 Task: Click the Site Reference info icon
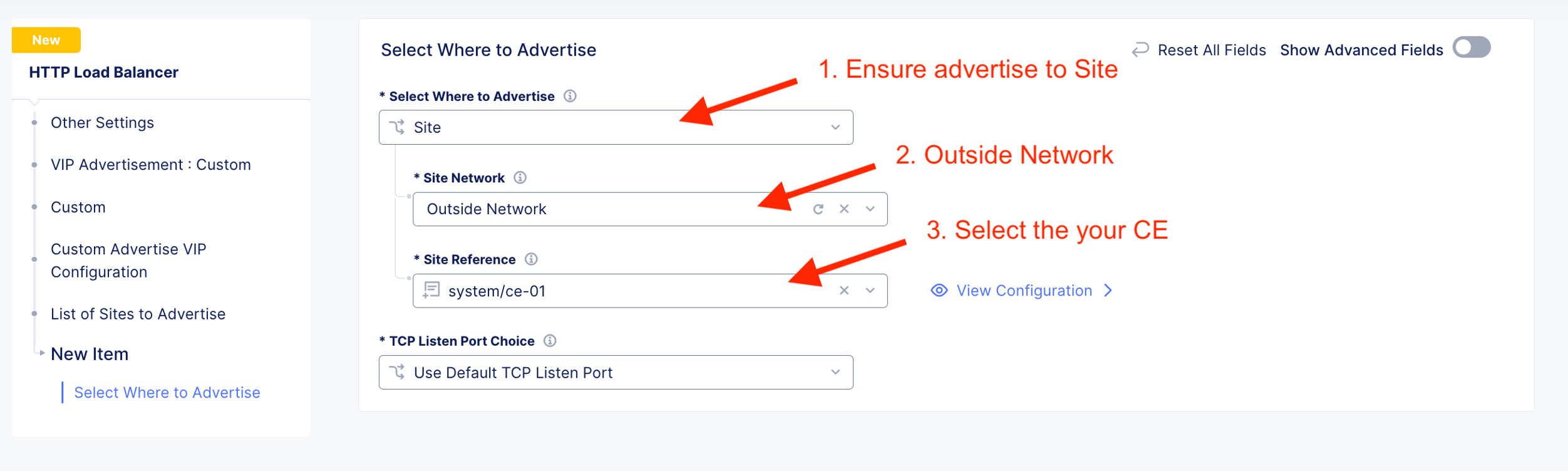[x=531, y=259]
